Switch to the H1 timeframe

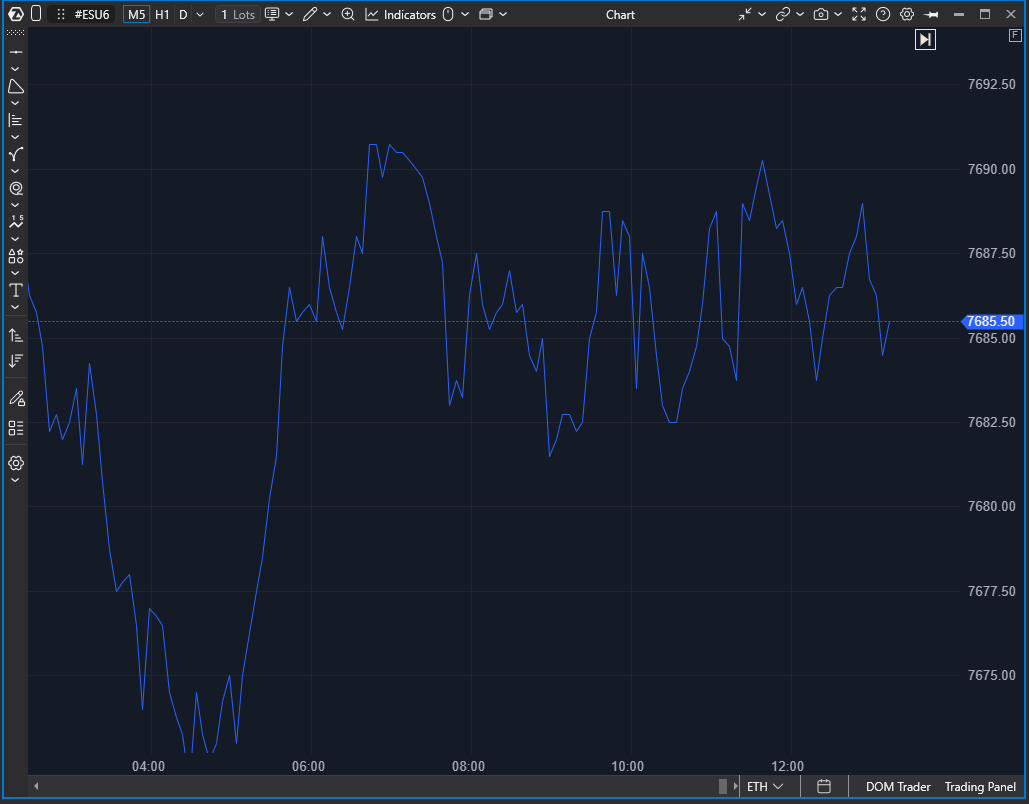162,14
